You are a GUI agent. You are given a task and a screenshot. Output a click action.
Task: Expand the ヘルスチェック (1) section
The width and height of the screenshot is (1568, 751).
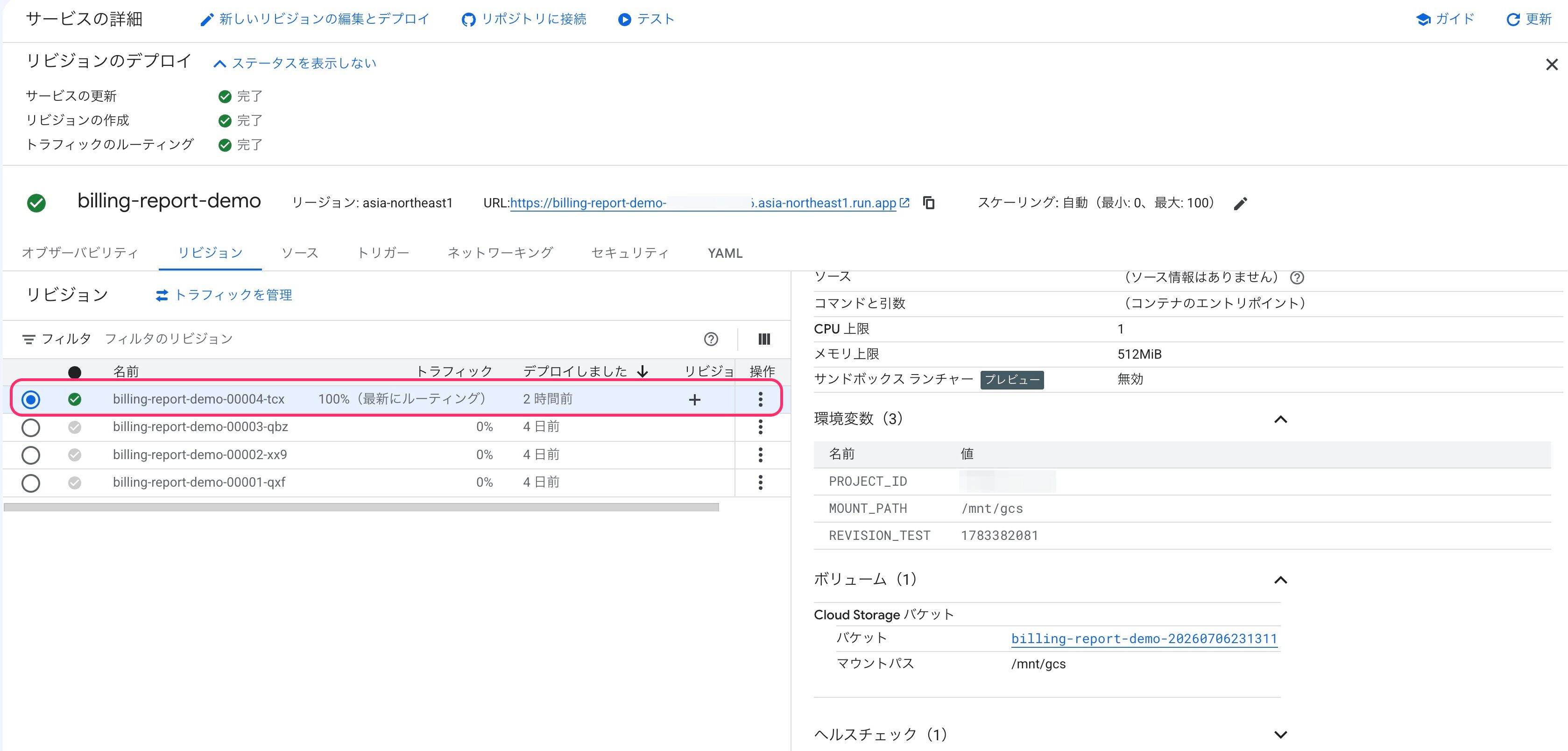[x=1281, y=735]
